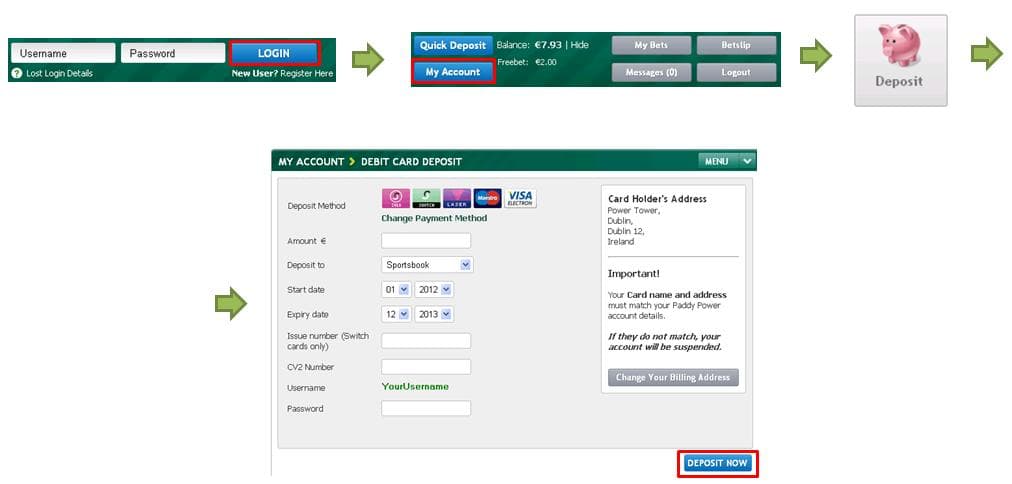Select the Switch card logo

(x=426, y=198)
